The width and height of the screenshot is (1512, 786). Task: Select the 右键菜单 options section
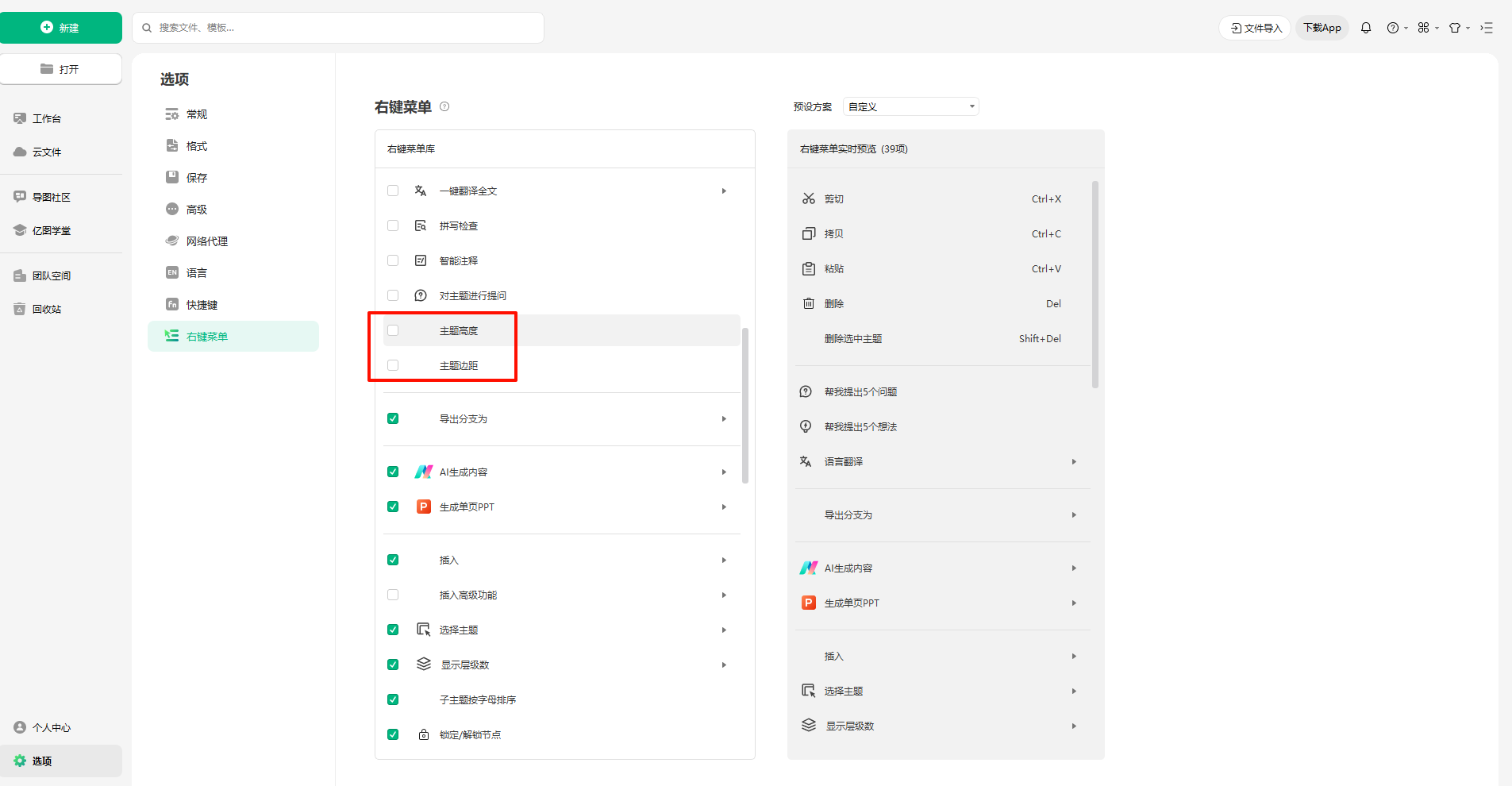pyautogui.click(x=233, y=336)
